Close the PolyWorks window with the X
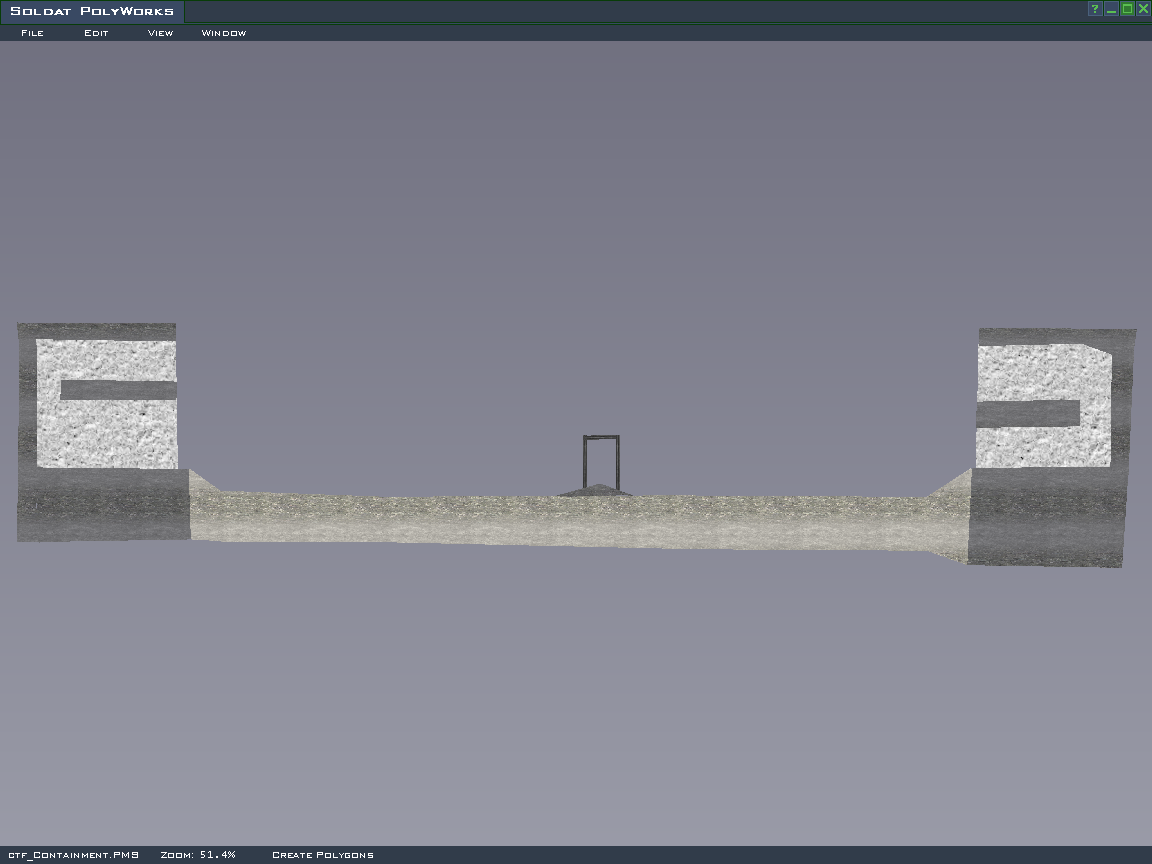This screenshot has width=1152, height=864. click(x=1143, y=9)
